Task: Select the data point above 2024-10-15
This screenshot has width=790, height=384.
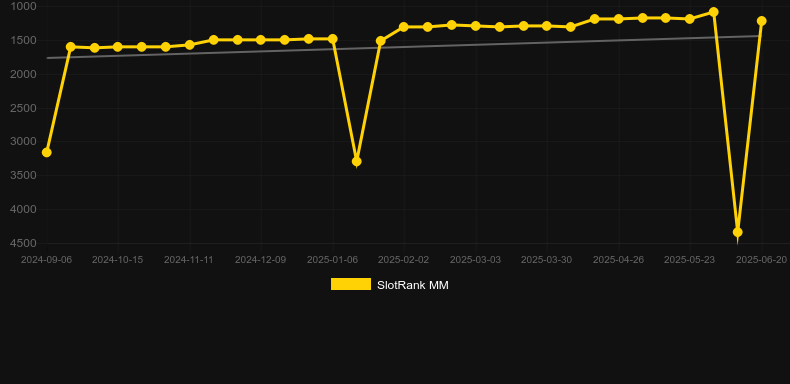Action: click(118, 47)
